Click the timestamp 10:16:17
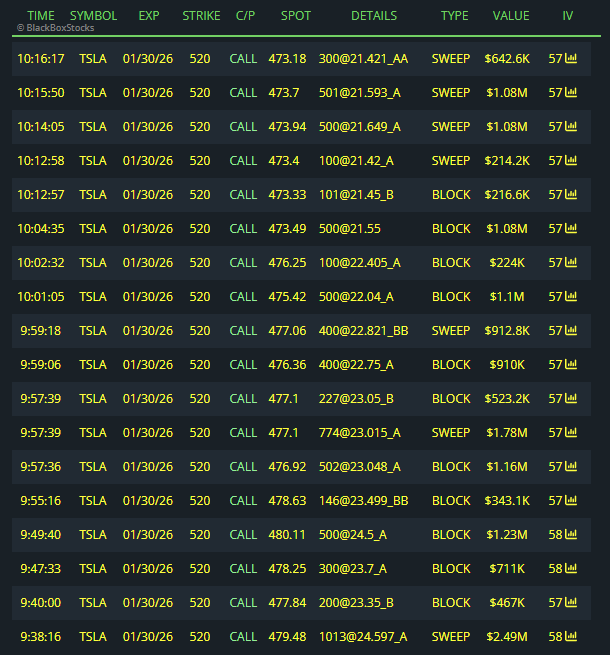Screen dimensions: 610x655 tap(41, 58)
